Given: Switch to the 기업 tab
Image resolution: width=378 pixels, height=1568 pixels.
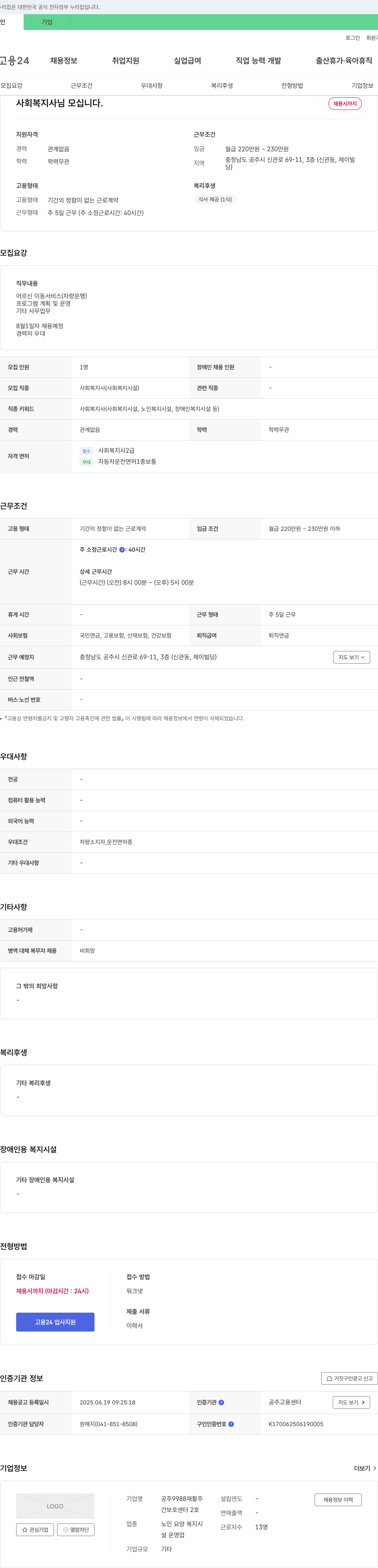Looking at the screenshot, I should tap(47, 22).
